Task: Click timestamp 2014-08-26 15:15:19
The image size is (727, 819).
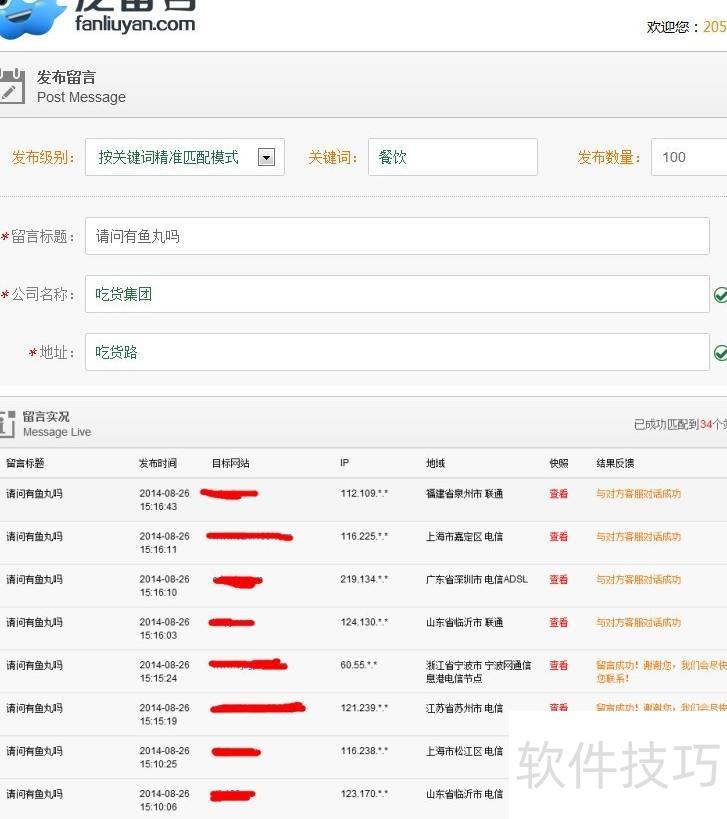Action: (164, 714)
